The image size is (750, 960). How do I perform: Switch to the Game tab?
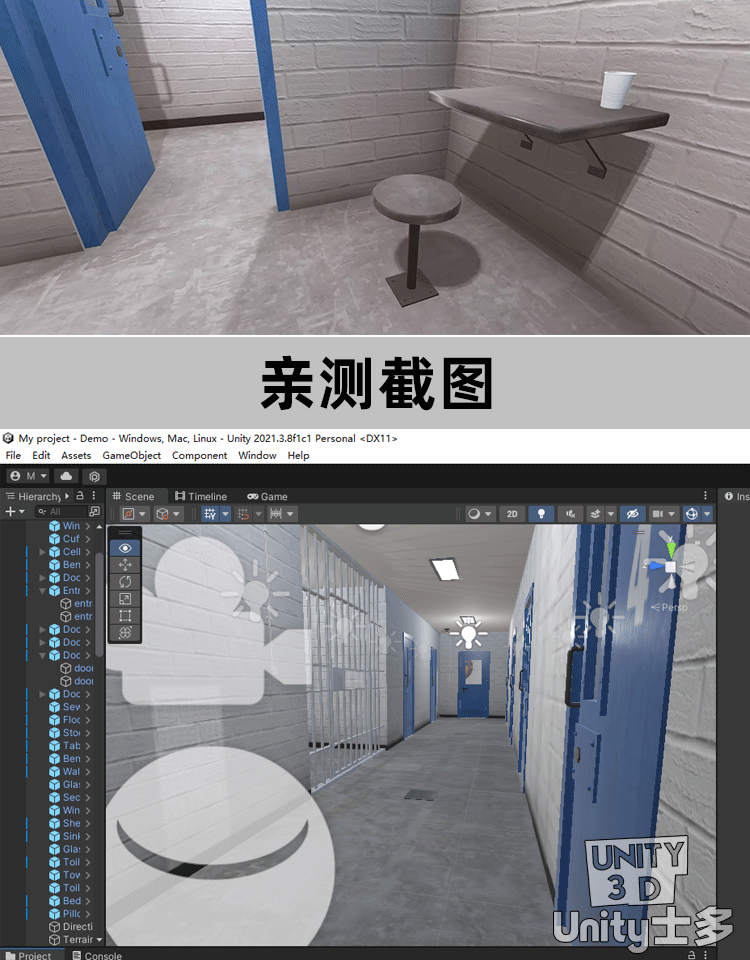point(267,496)
